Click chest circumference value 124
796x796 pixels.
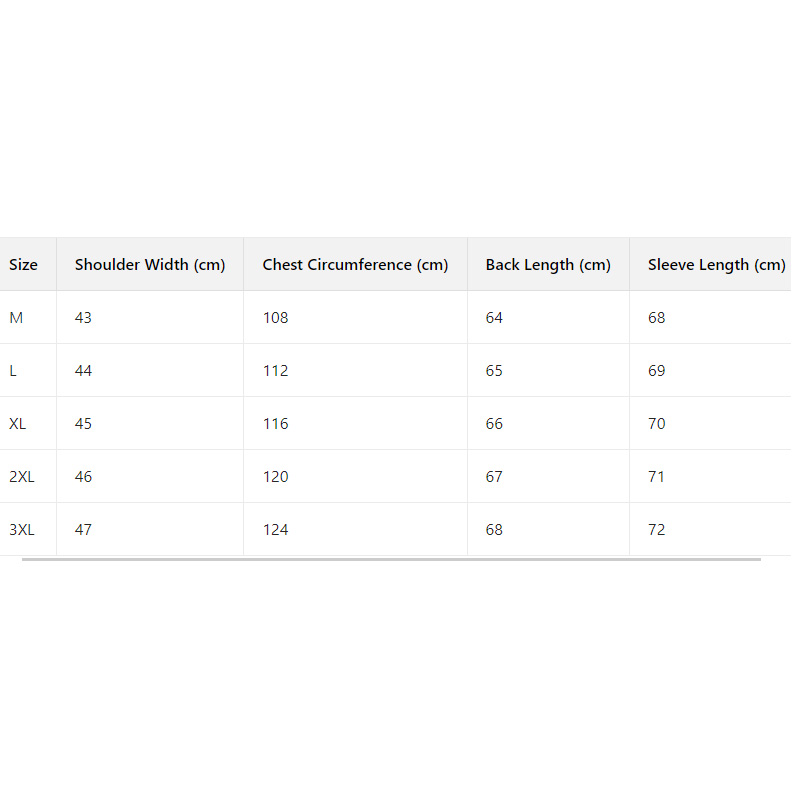[275, 530]
